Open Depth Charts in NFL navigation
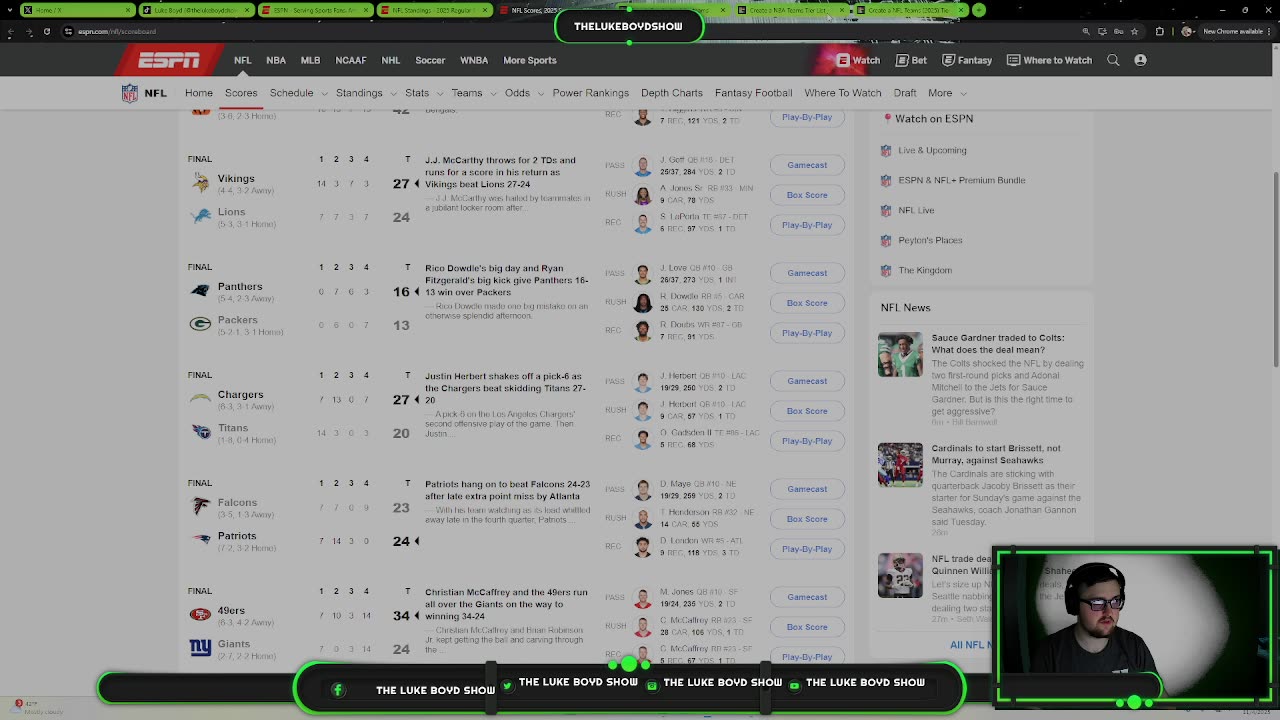1280x720 pixels. pyautogui.click(x=672, y=93)
